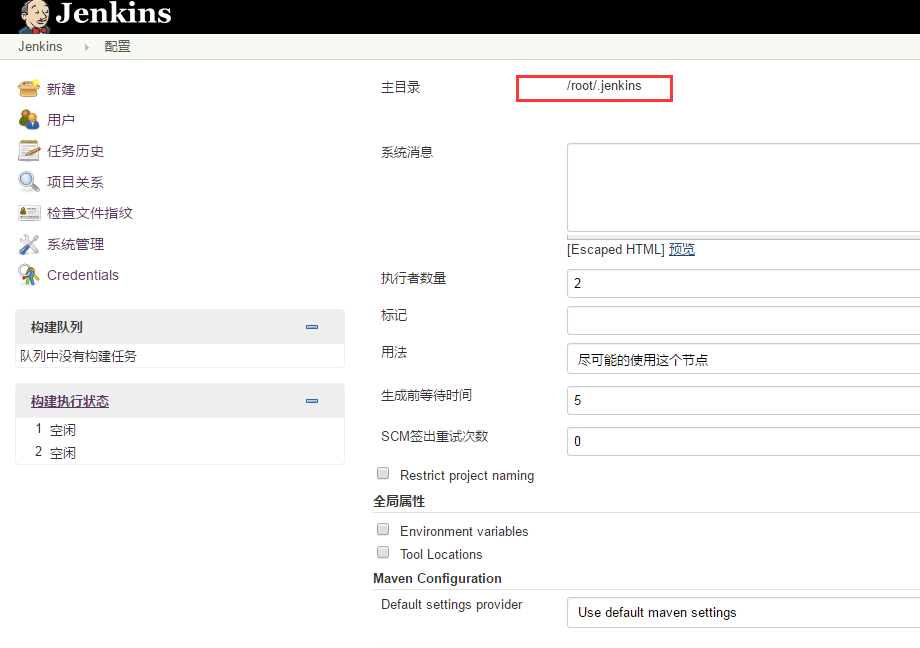This screenshot has height=648, width=920.
Task: Open the 构建执行状态 link
Action: 70,401
